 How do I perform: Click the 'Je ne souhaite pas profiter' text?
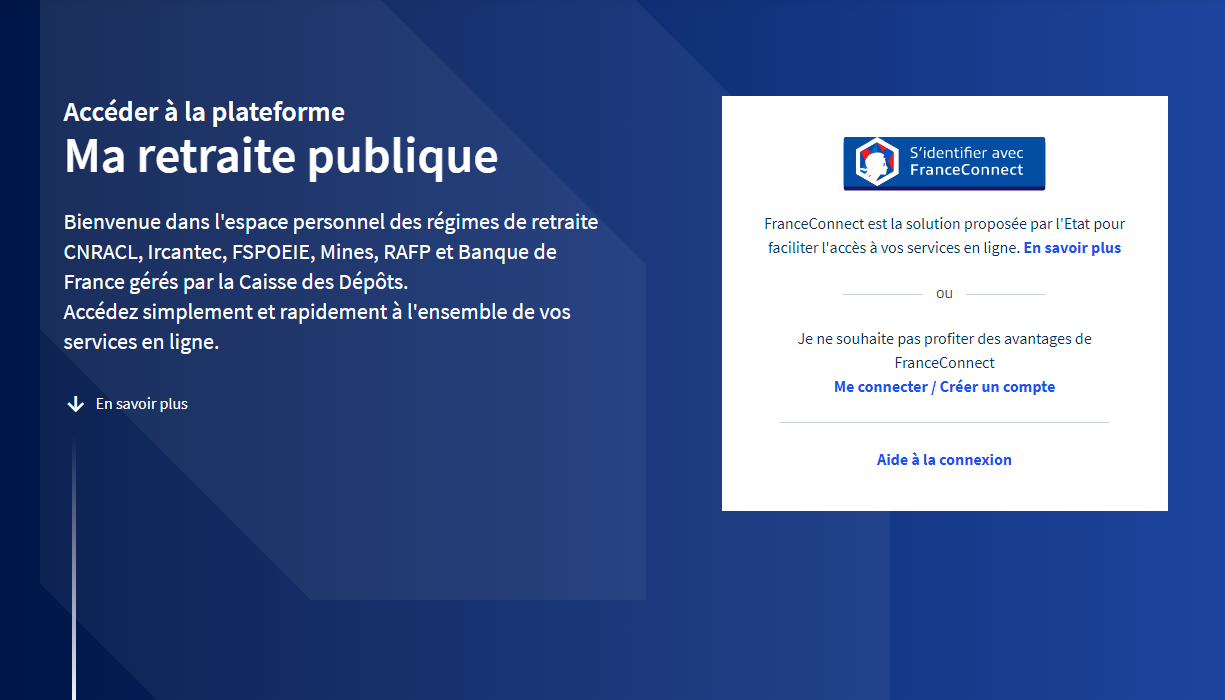944,351
